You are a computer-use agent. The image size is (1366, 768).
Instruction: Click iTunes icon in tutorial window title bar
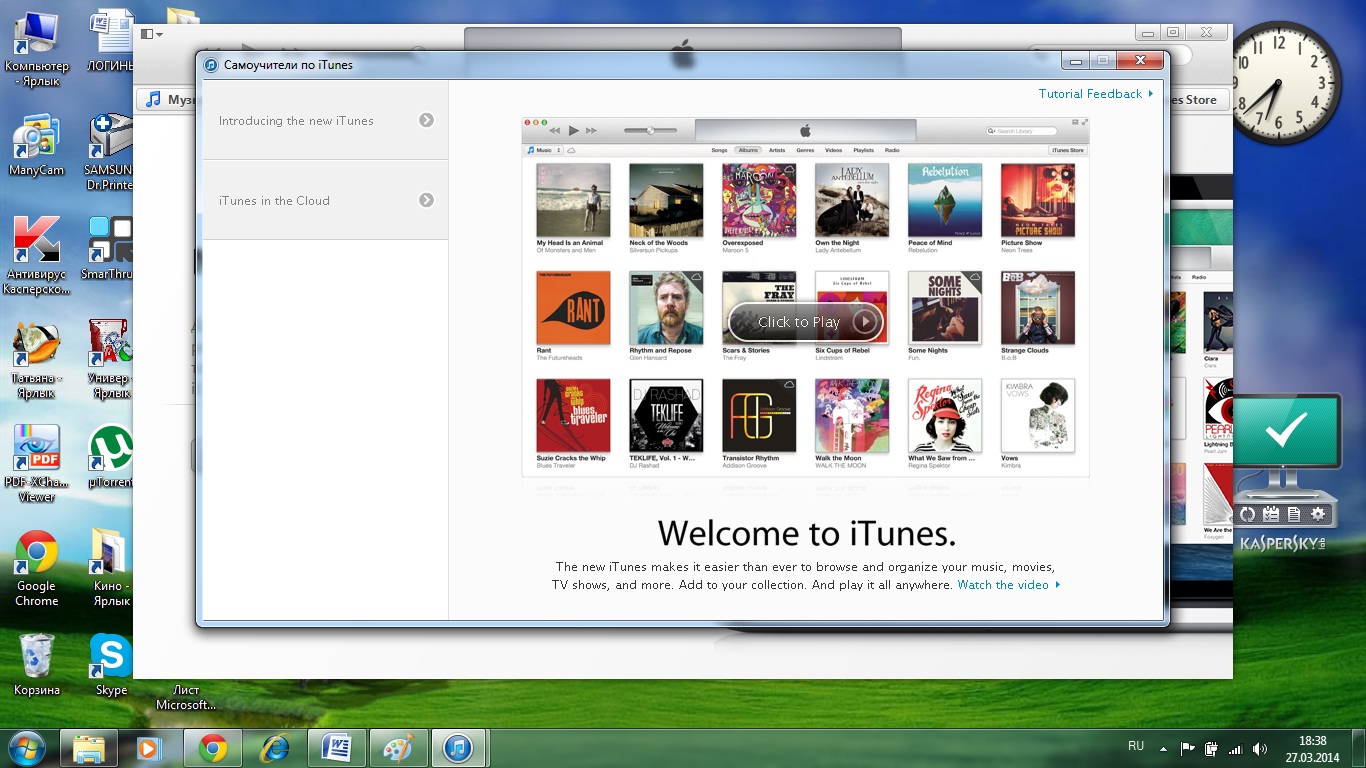coord(211,65)
